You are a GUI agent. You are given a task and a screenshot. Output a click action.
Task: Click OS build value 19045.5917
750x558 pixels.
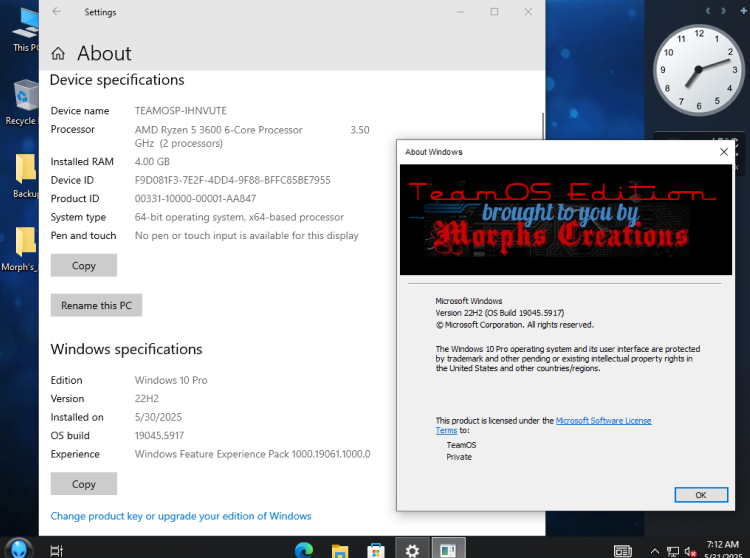coord(159,436)
